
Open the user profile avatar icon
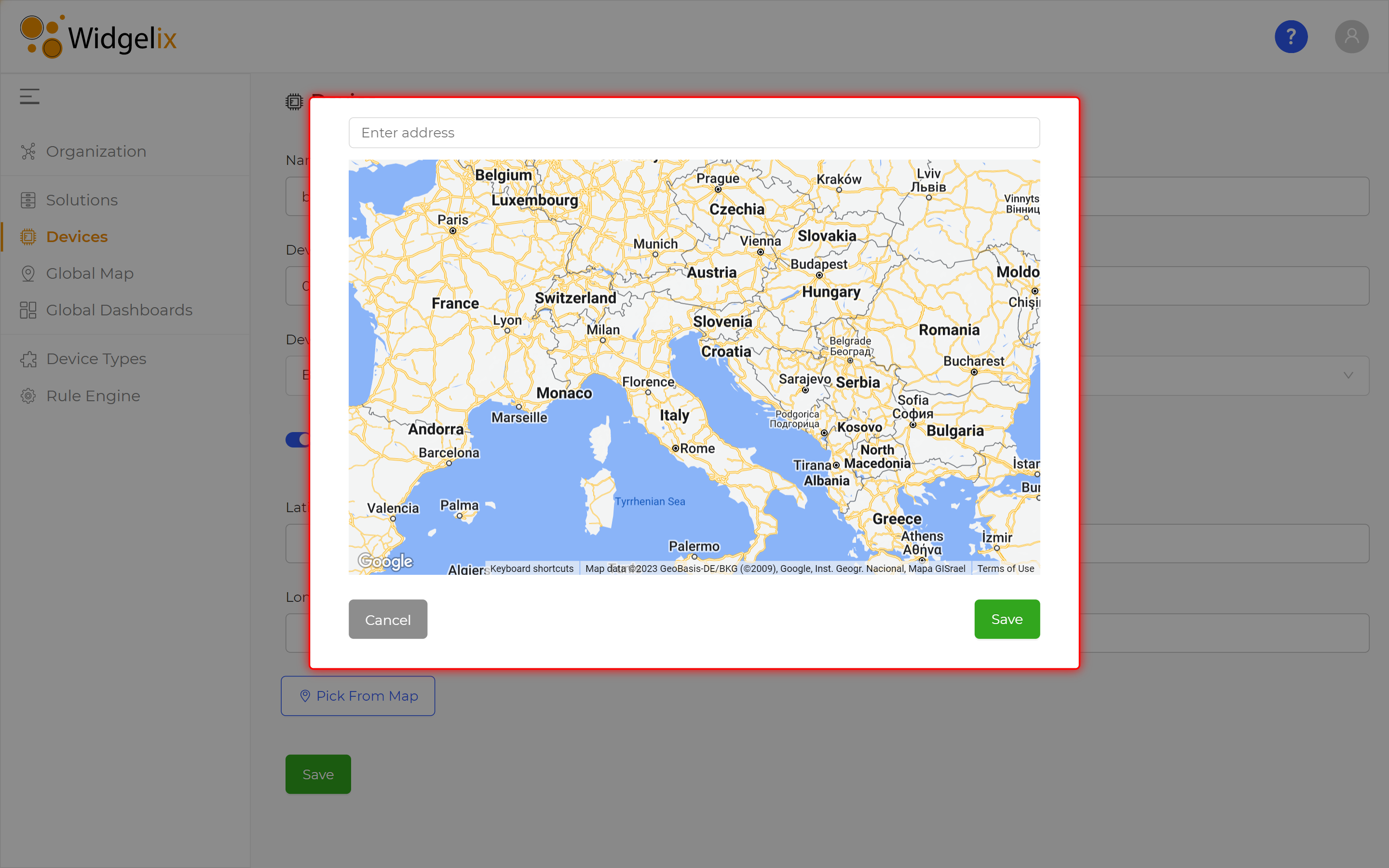[x=1351, y=37]
